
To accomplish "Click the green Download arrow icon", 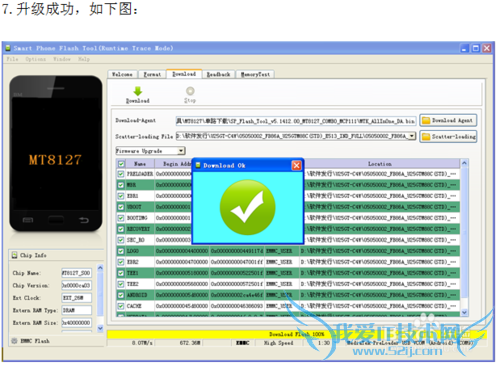I will coord(137,91).
